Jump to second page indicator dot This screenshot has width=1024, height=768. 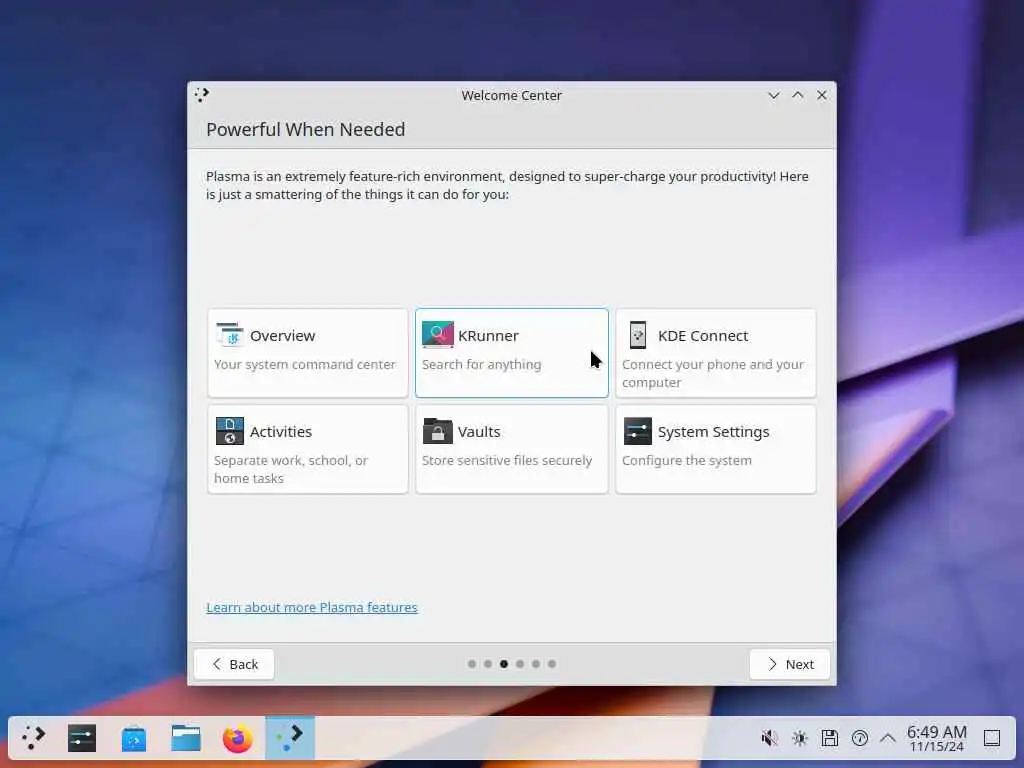[x=488, y=664]
